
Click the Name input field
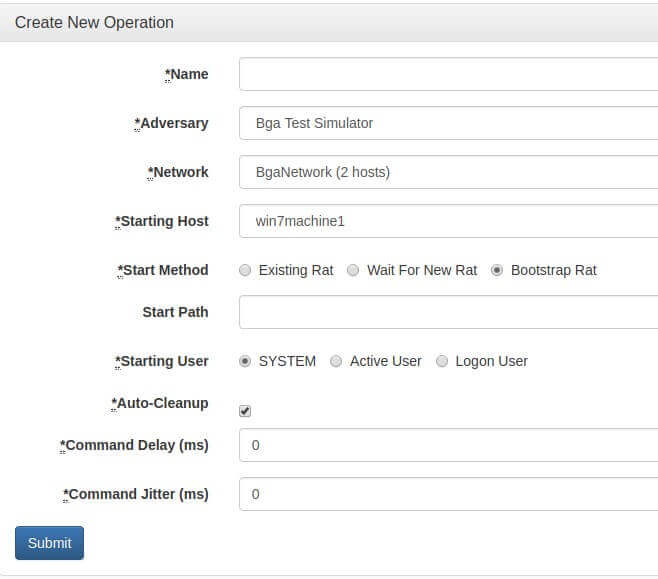coord(448,74)
